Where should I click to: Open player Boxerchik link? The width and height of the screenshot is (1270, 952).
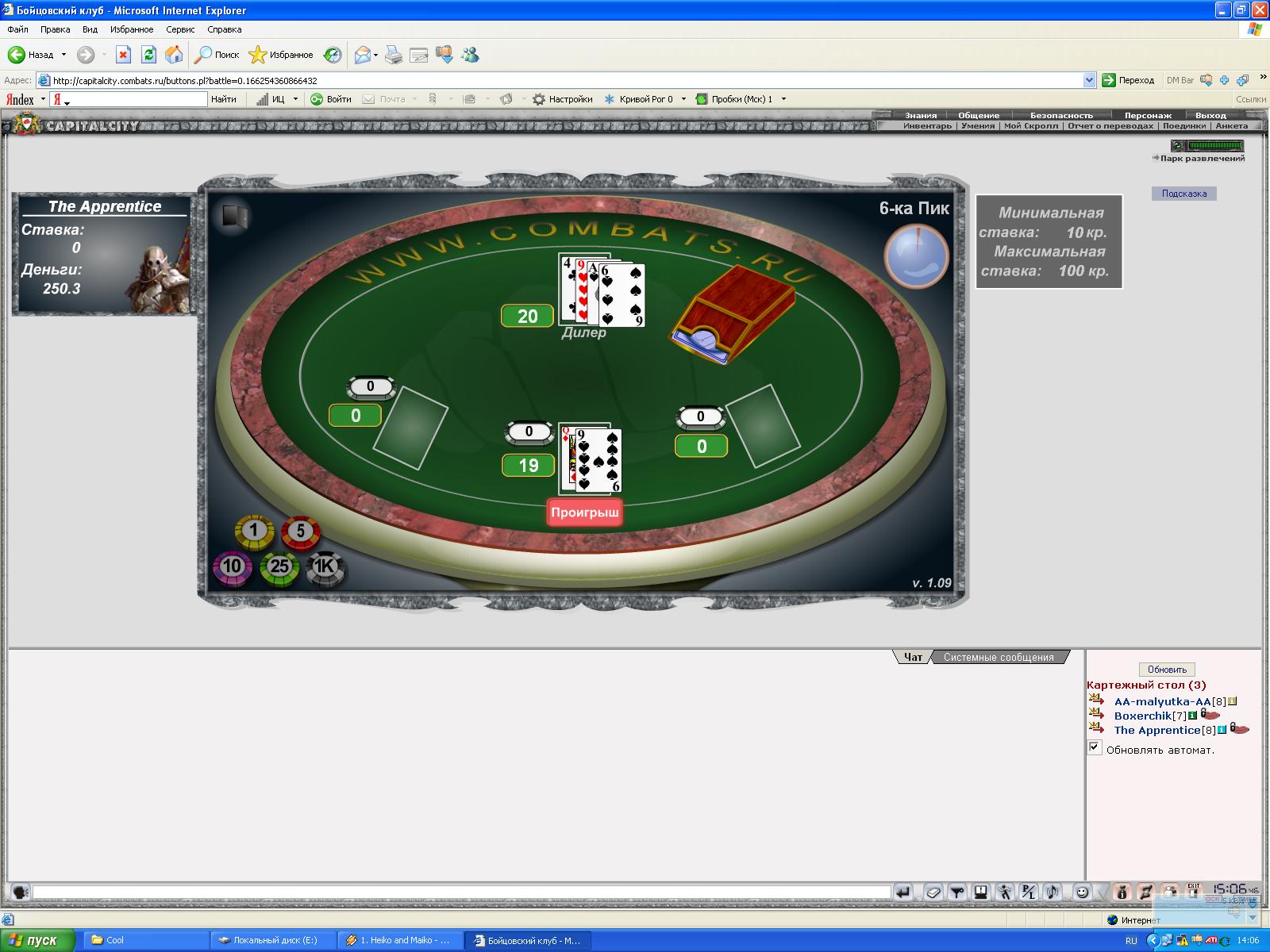(1142, 716)
